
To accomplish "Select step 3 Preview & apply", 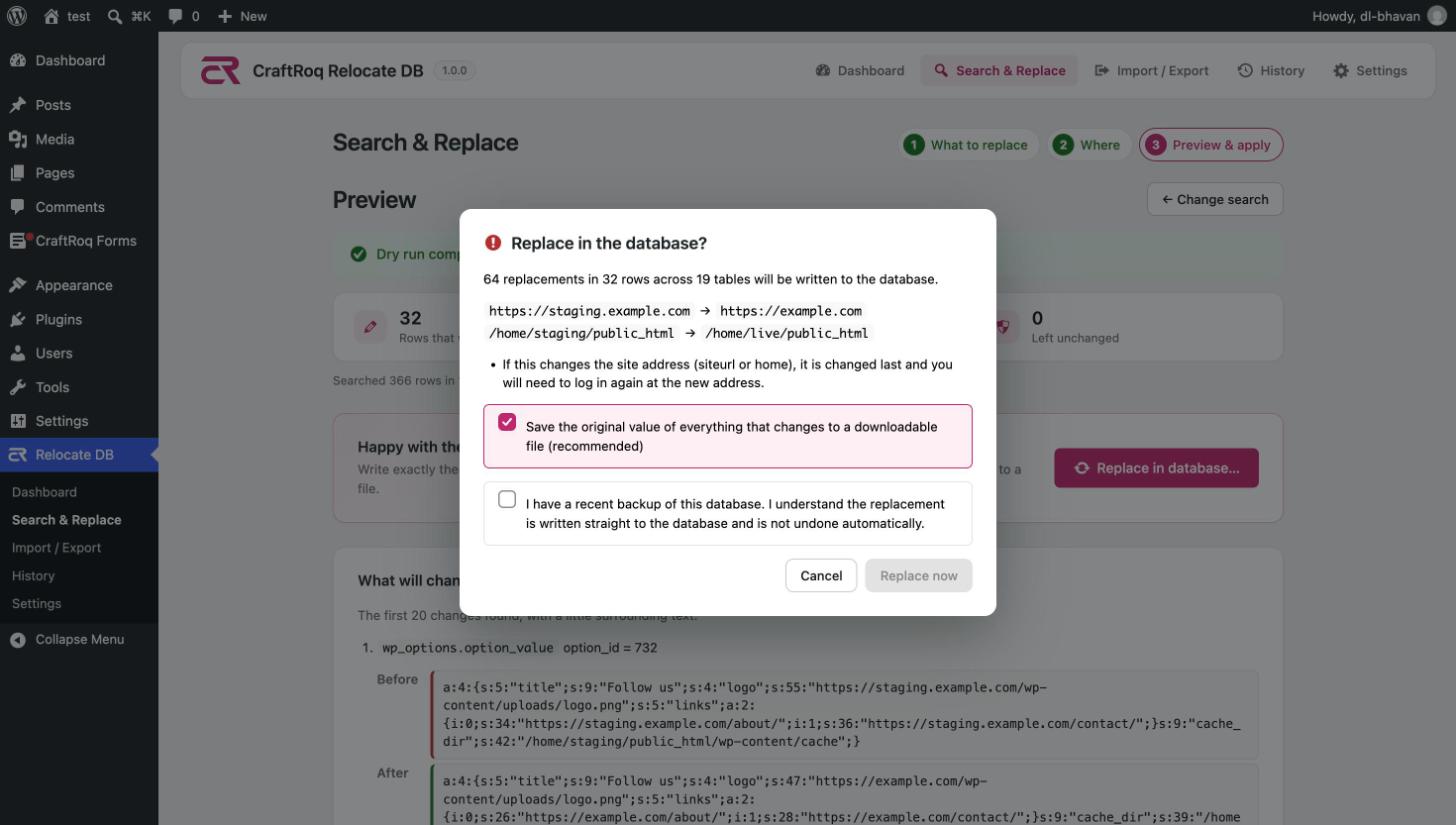I will tap(1211, 145).
